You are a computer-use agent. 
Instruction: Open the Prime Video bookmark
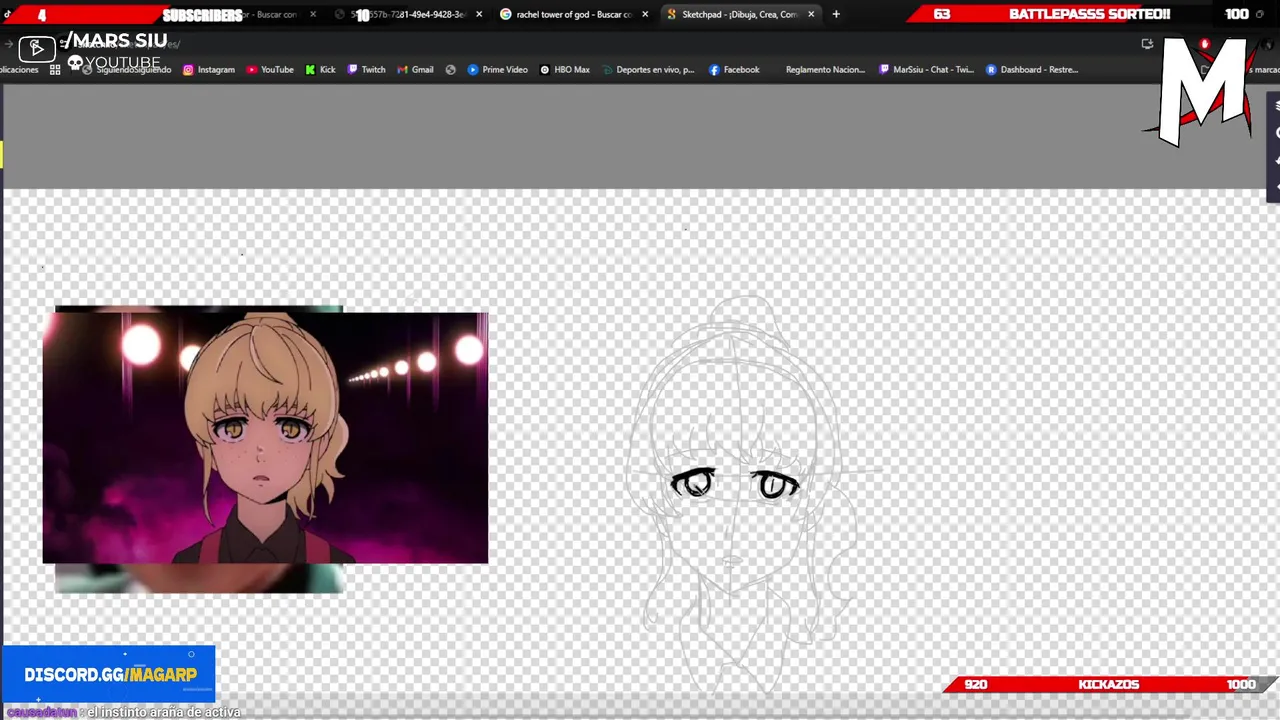tap(497, 70)
